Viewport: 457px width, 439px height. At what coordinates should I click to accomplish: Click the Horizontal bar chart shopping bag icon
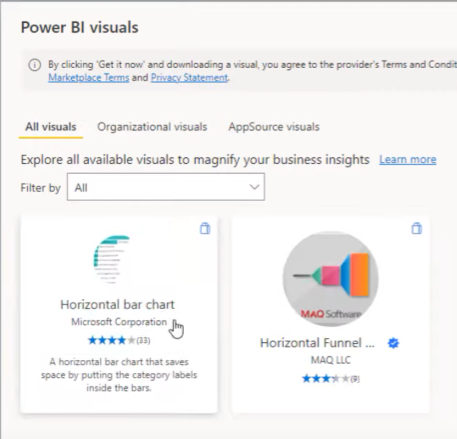click(x=205, y=229)
